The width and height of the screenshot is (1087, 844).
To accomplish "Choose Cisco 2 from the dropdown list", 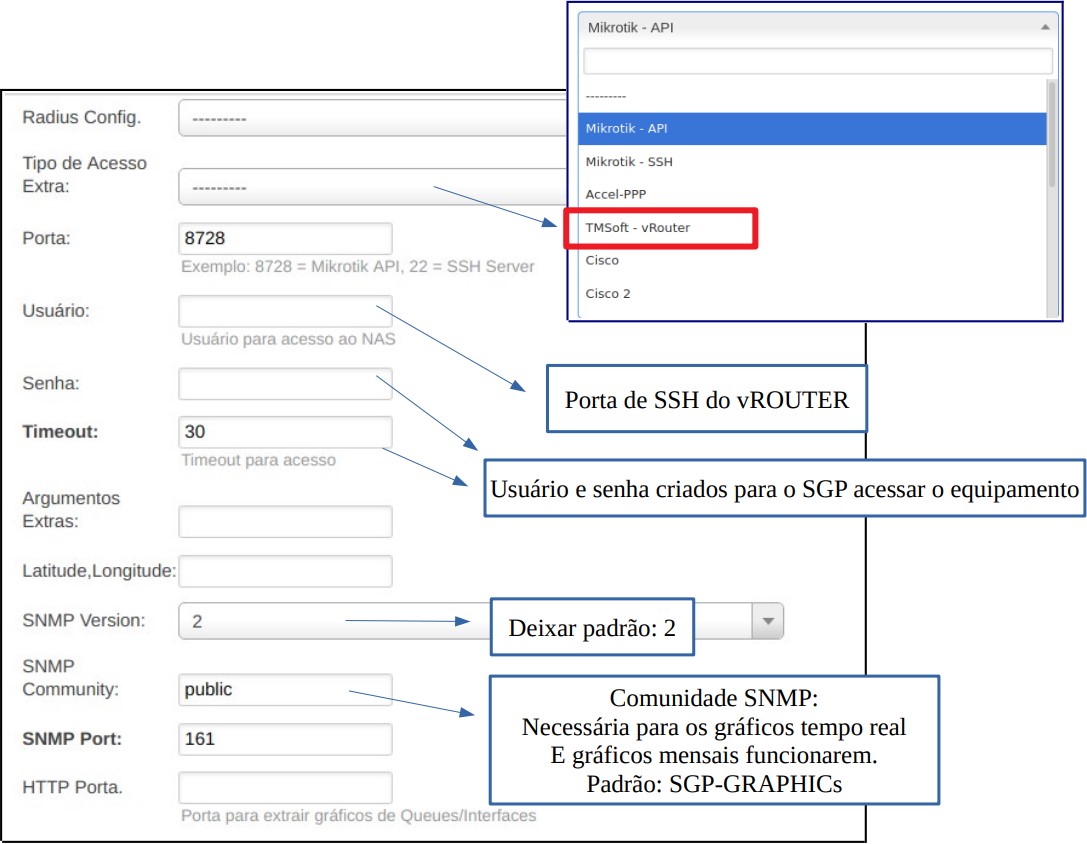I will pos(810,294).
